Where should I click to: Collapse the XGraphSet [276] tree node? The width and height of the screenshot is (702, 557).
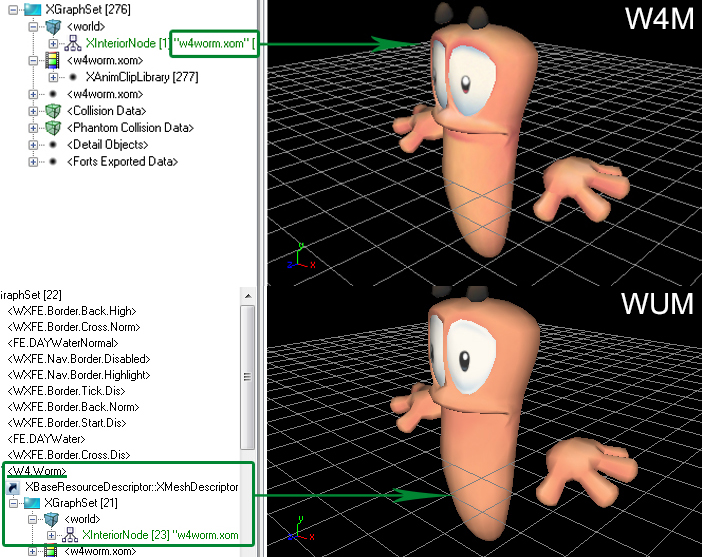coord(13,9)
